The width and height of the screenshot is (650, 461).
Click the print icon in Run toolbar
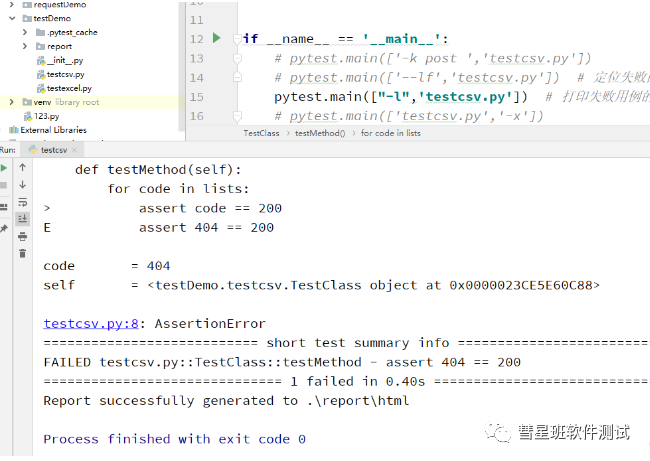[22, 235]
